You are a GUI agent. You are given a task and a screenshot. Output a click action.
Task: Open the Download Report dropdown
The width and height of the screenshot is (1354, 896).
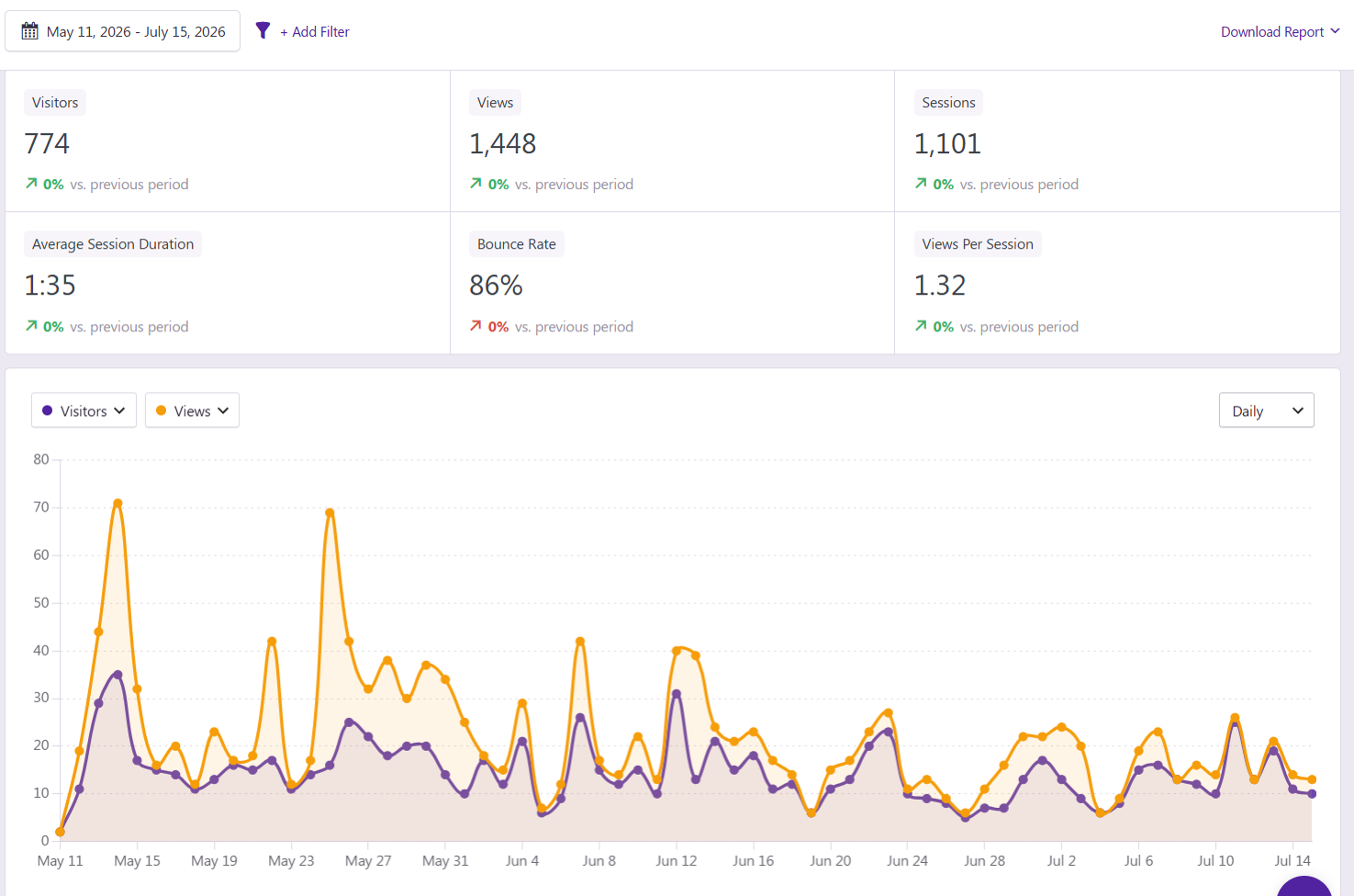(x=1280, y=31)
